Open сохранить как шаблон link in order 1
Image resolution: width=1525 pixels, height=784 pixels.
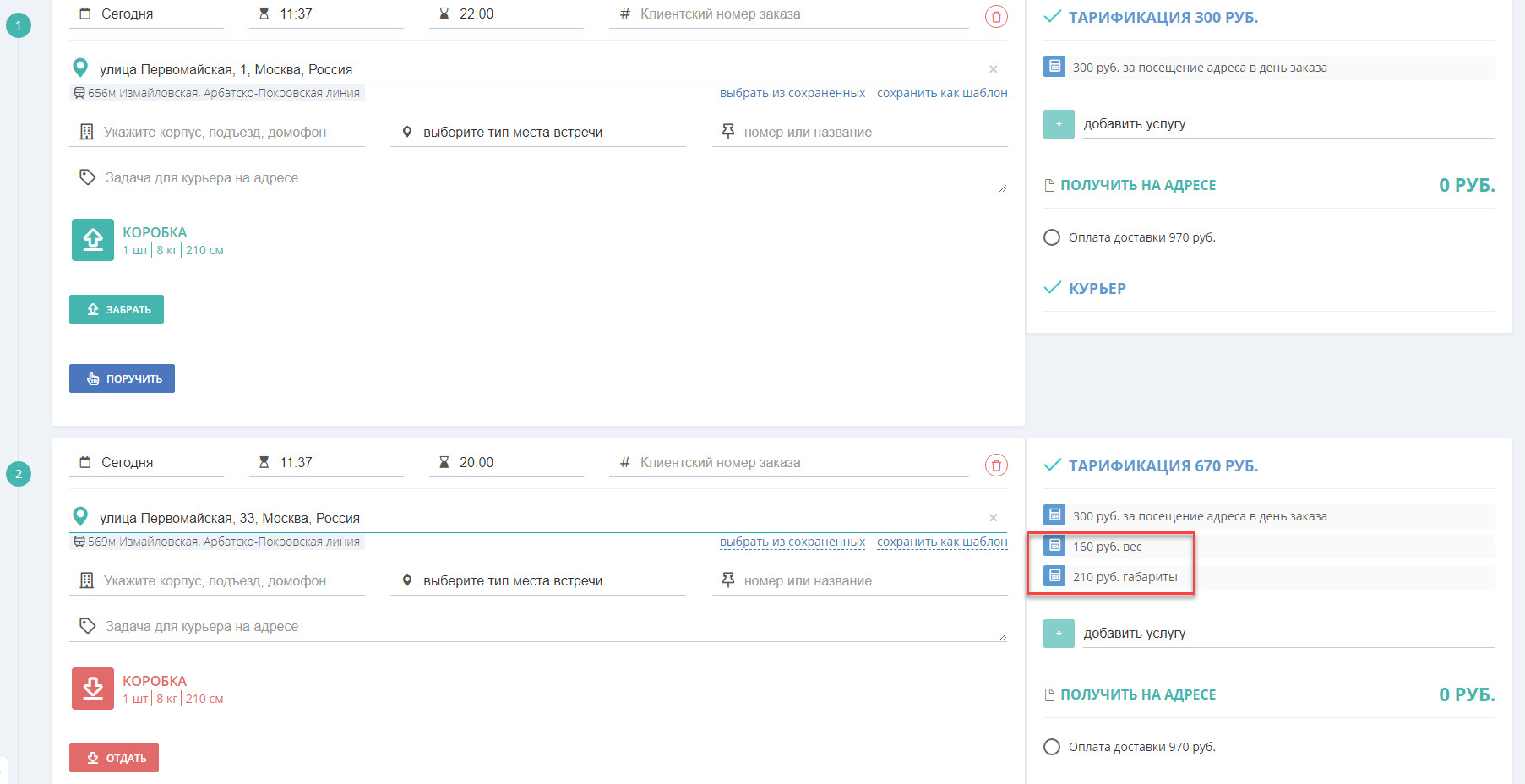(942, 93)
